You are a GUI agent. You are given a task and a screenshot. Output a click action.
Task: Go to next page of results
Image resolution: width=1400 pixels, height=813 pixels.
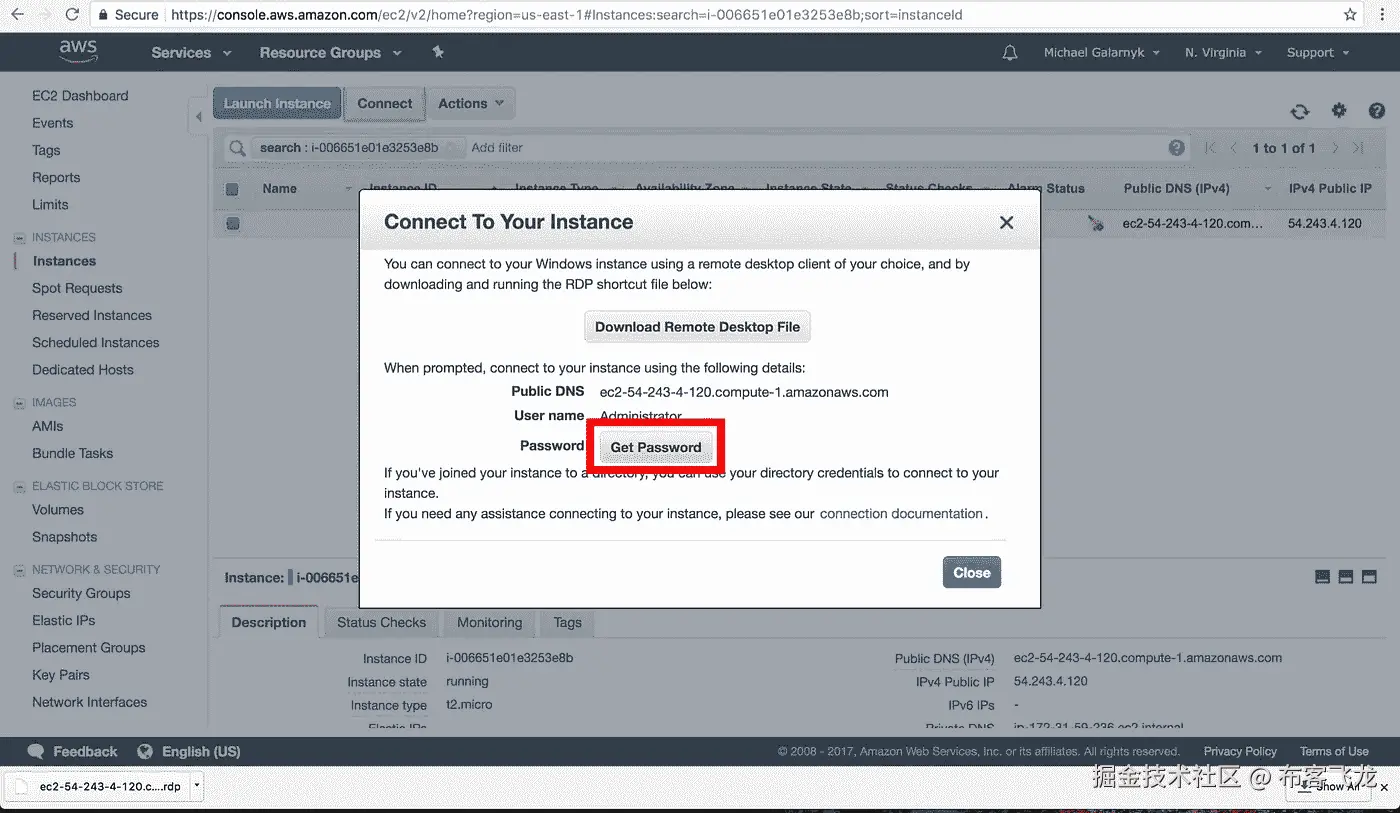[x=1335, y=148]
